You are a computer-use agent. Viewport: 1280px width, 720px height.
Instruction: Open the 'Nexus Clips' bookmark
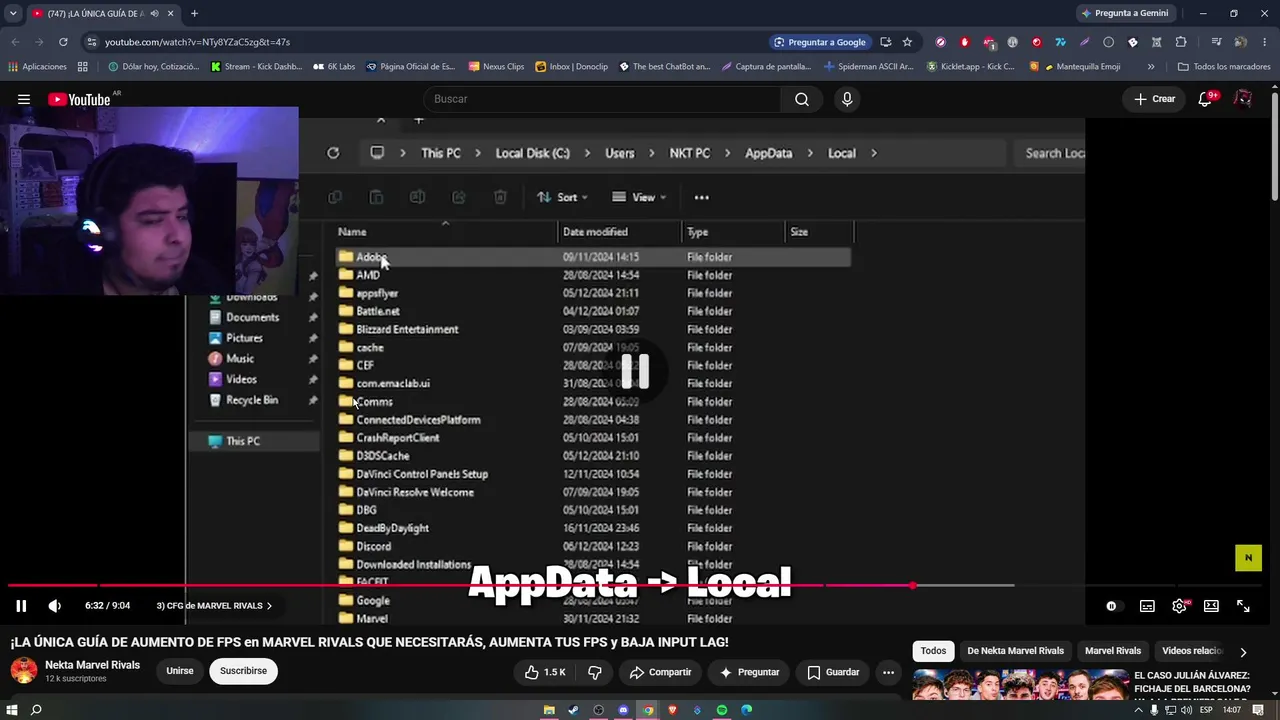coord(496,67)
